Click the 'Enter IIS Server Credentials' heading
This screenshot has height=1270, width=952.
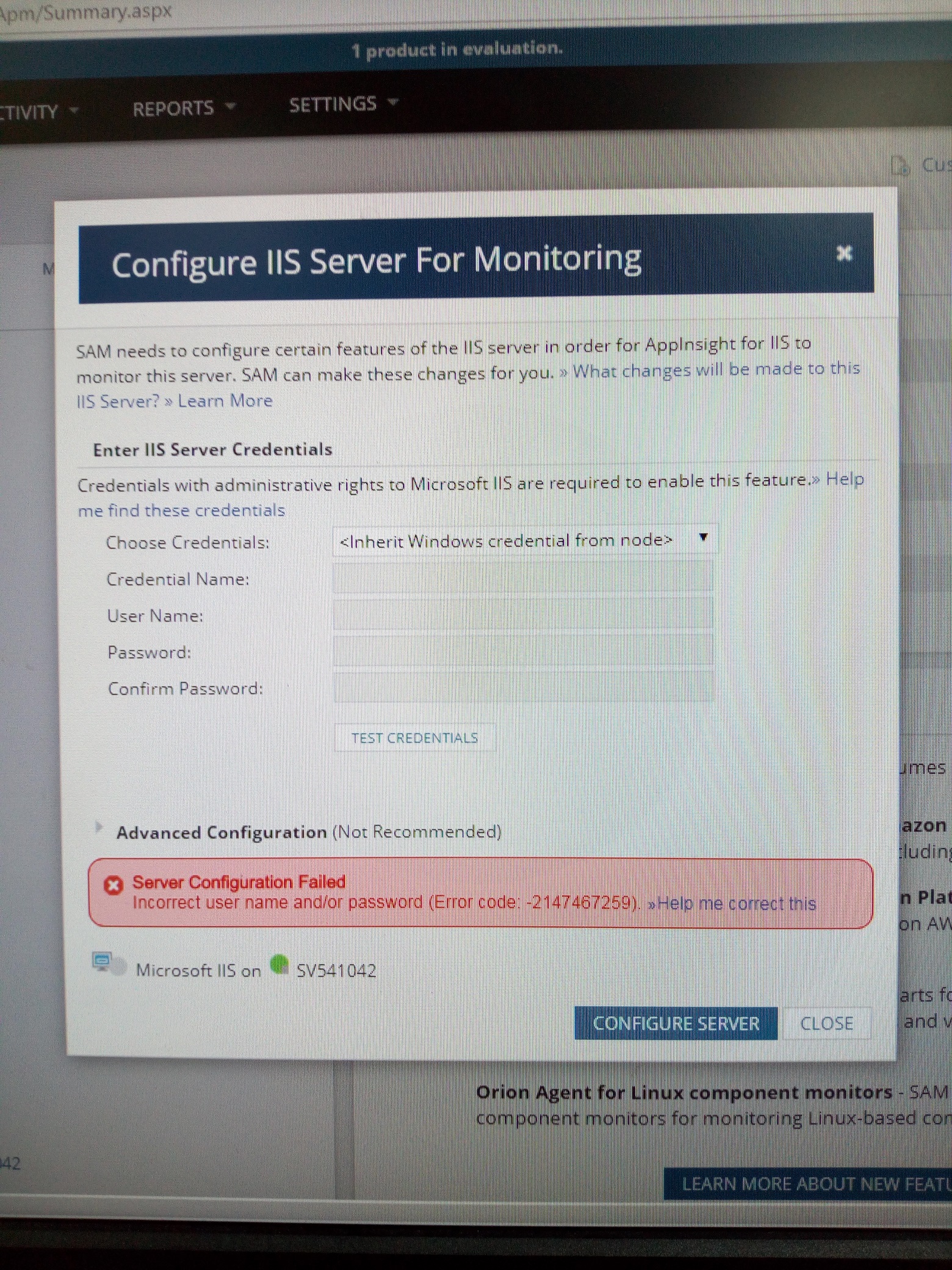pyautogui.click(x=212, y=449)
